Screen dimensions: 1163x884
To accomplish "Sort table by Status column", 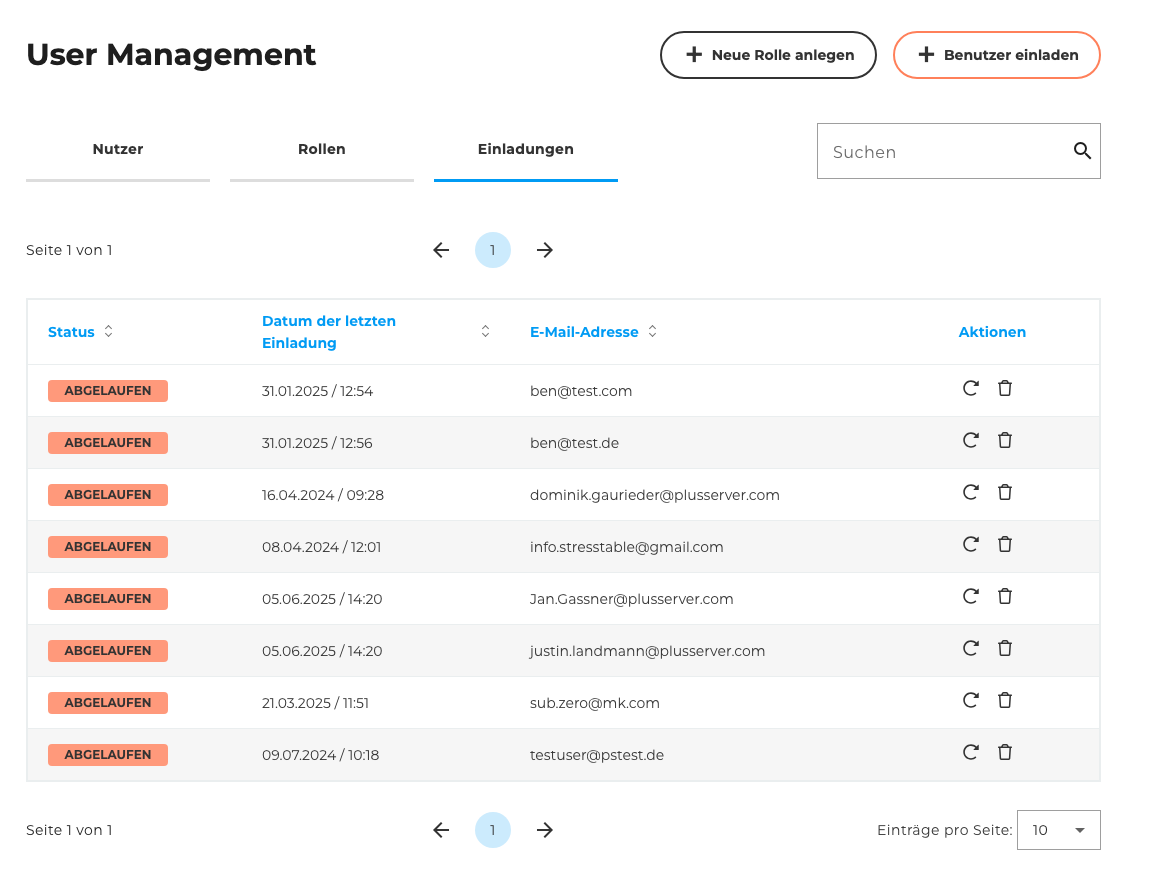I will coord(107,331).
